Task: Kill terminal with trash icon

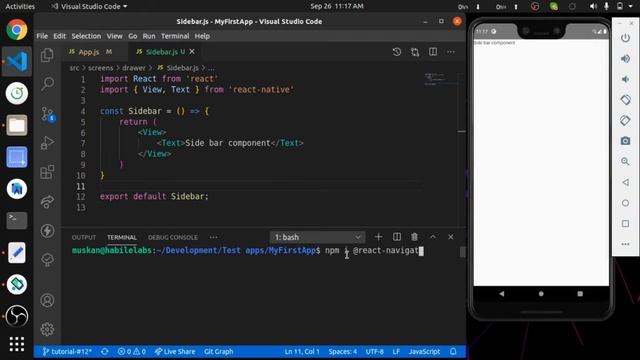Action: [414, 237]
